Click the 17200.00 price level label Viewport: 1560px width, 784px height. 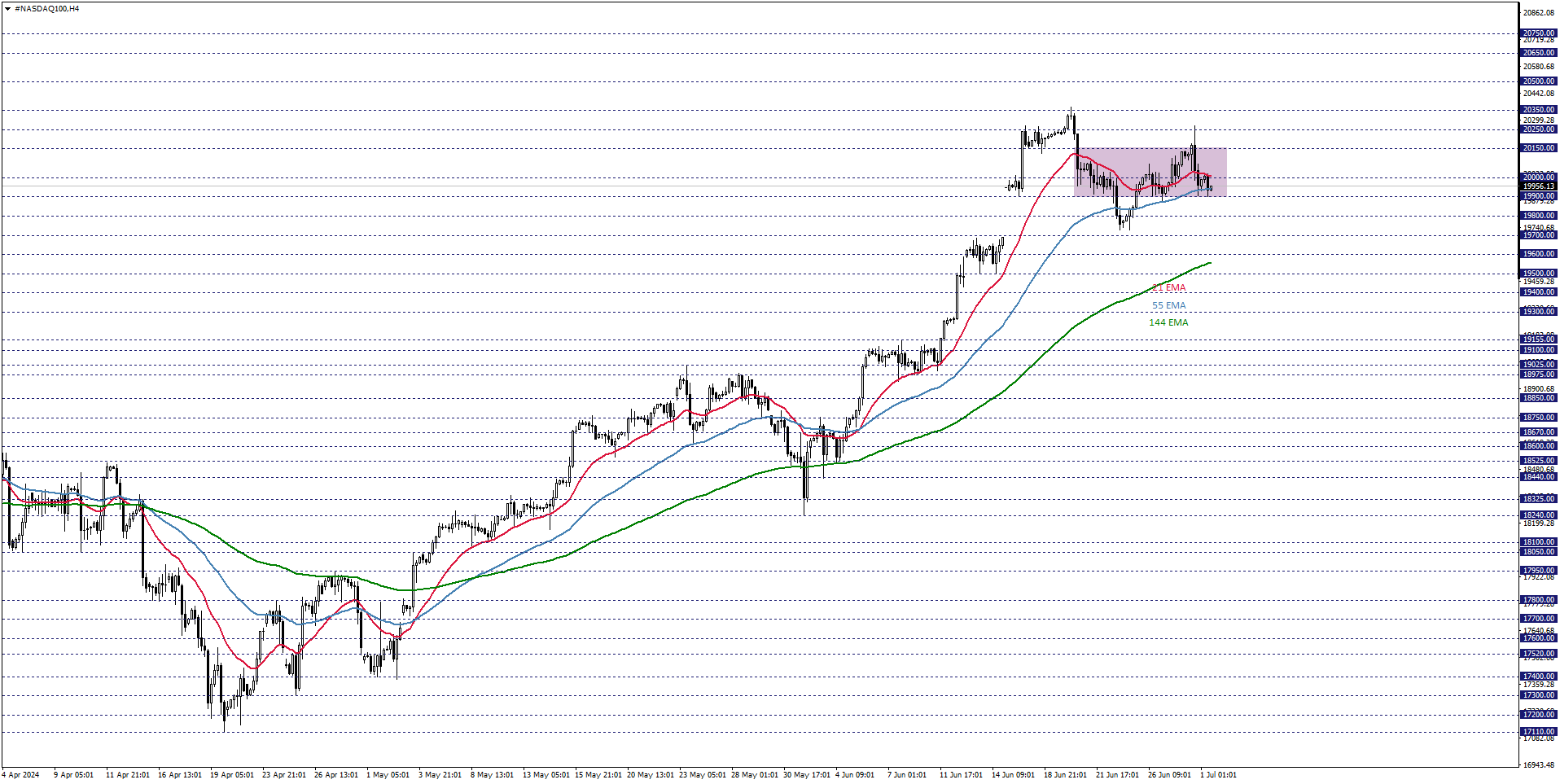click(x=1539, y=715)
